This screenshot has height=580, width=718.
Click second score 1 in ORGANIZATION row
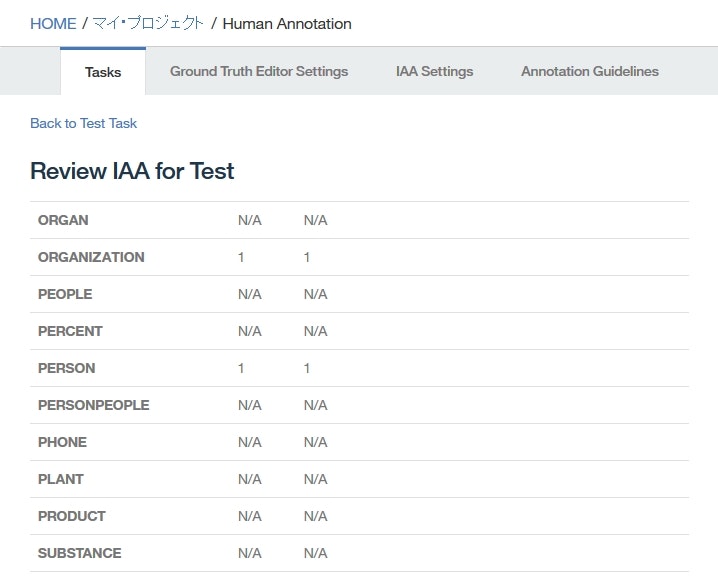click(x=307, y=257)
